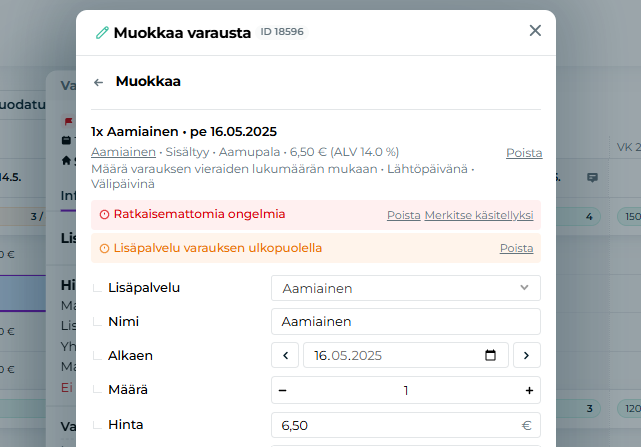
Task: Focus the Nimi text field
Action: [x=405, y=321]
